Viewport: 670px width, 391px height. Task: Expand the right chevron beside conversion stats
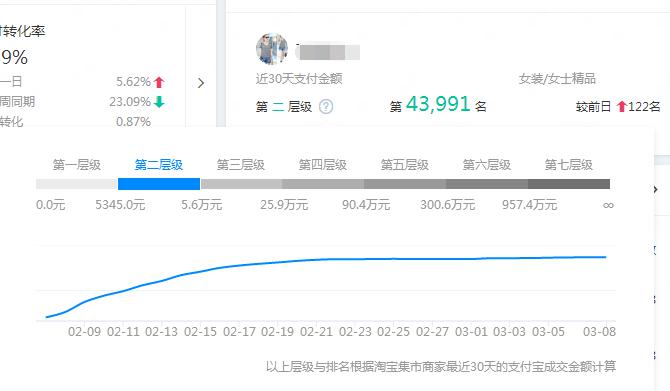pyautogui.click(x=201, y=83)
